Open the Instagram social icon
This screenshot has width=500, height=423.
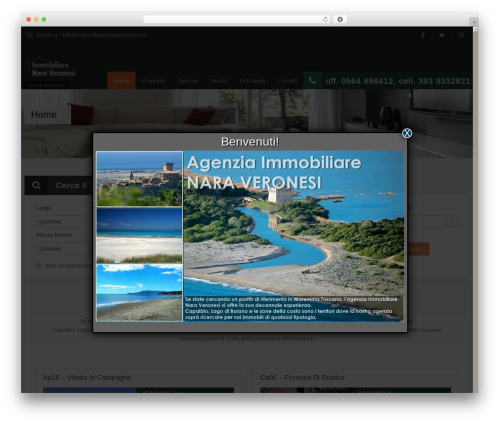(x=461, y=35)
